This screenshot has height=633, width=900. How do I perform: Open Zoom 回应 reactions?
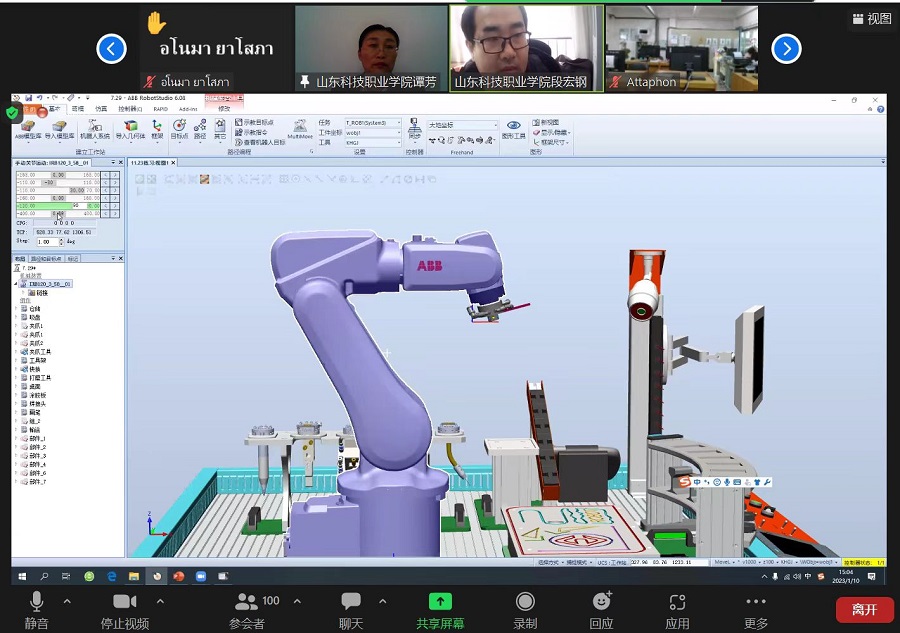click(601, 611)
